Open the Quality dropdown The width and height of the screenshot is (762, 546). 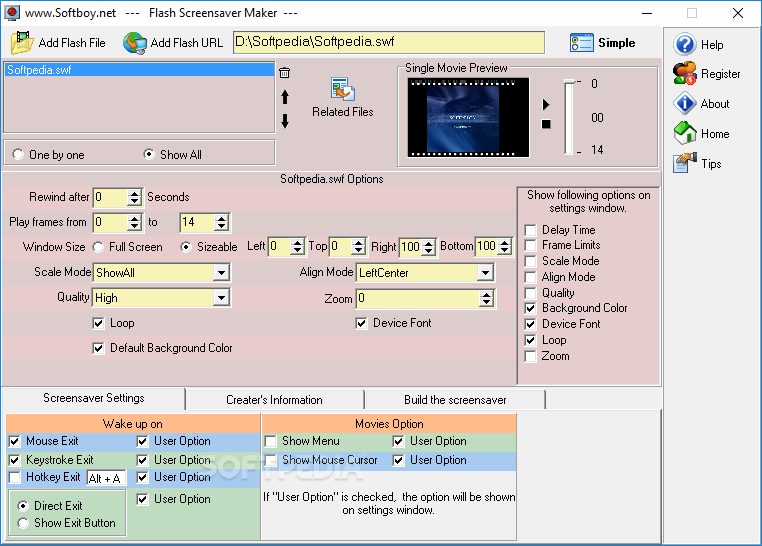click(221, 298)
